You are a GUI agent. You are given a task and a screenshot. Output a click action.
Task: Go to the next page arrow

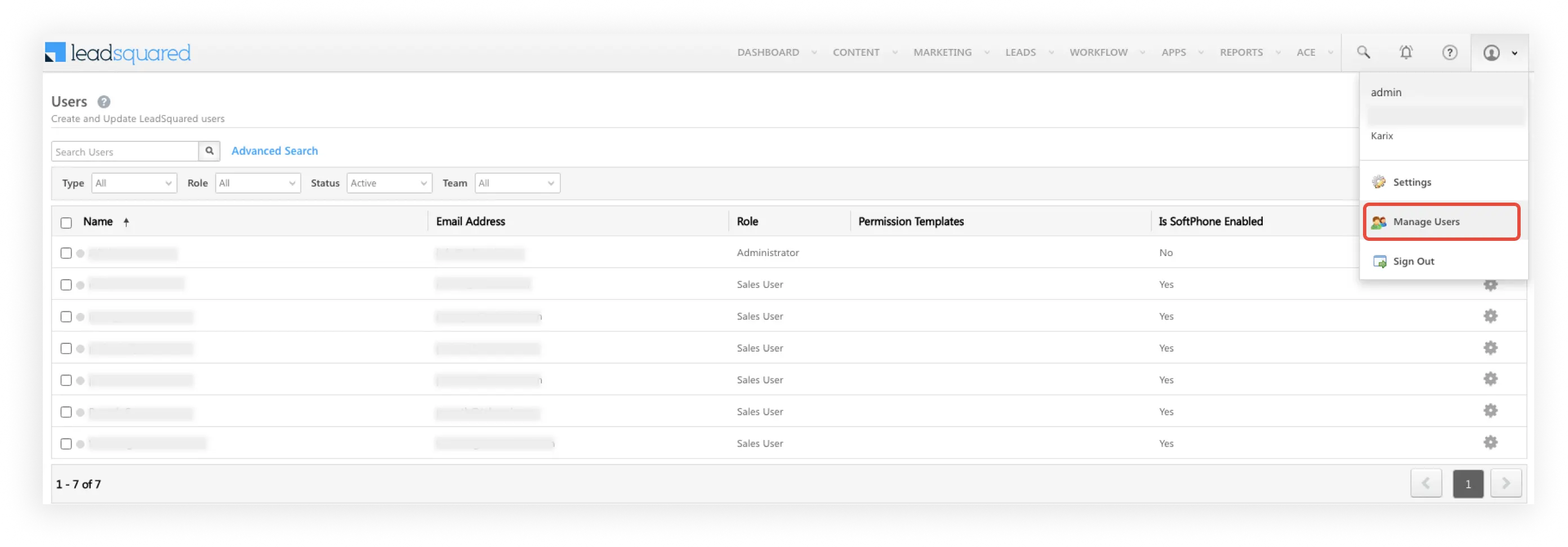click(x=1506, y=484)
